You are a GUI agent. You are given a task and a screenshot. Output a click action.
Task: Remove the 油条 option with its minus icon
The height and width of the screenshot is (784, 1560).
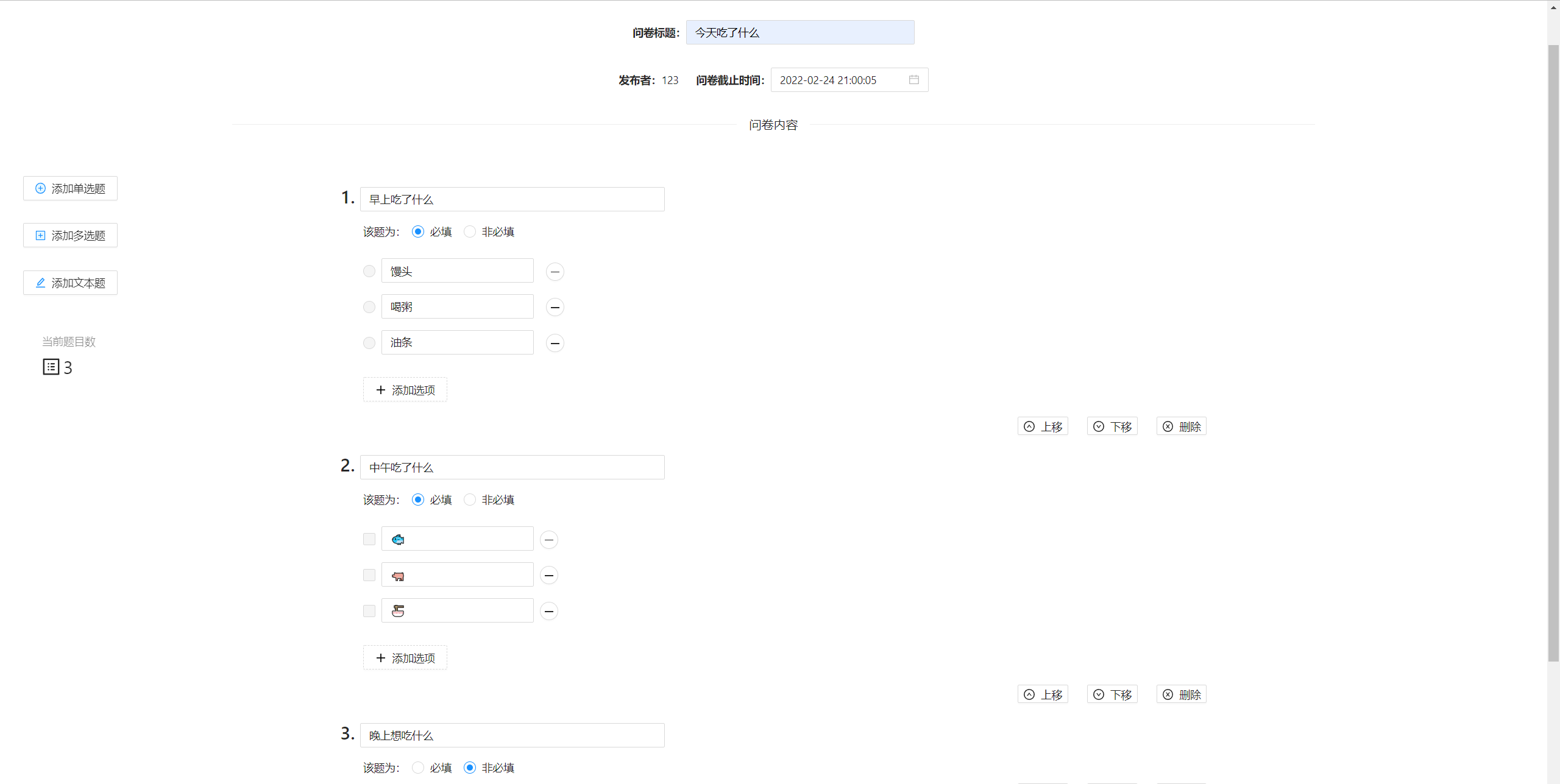tap(555, 343)
